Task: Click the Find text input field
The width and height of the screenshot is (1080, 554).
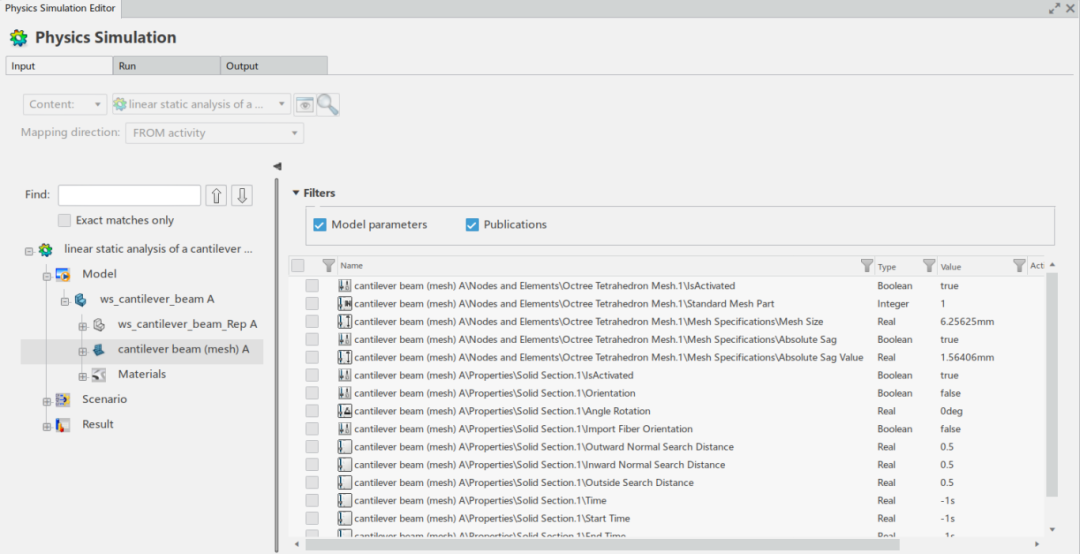Action: (x=129, y=195)
